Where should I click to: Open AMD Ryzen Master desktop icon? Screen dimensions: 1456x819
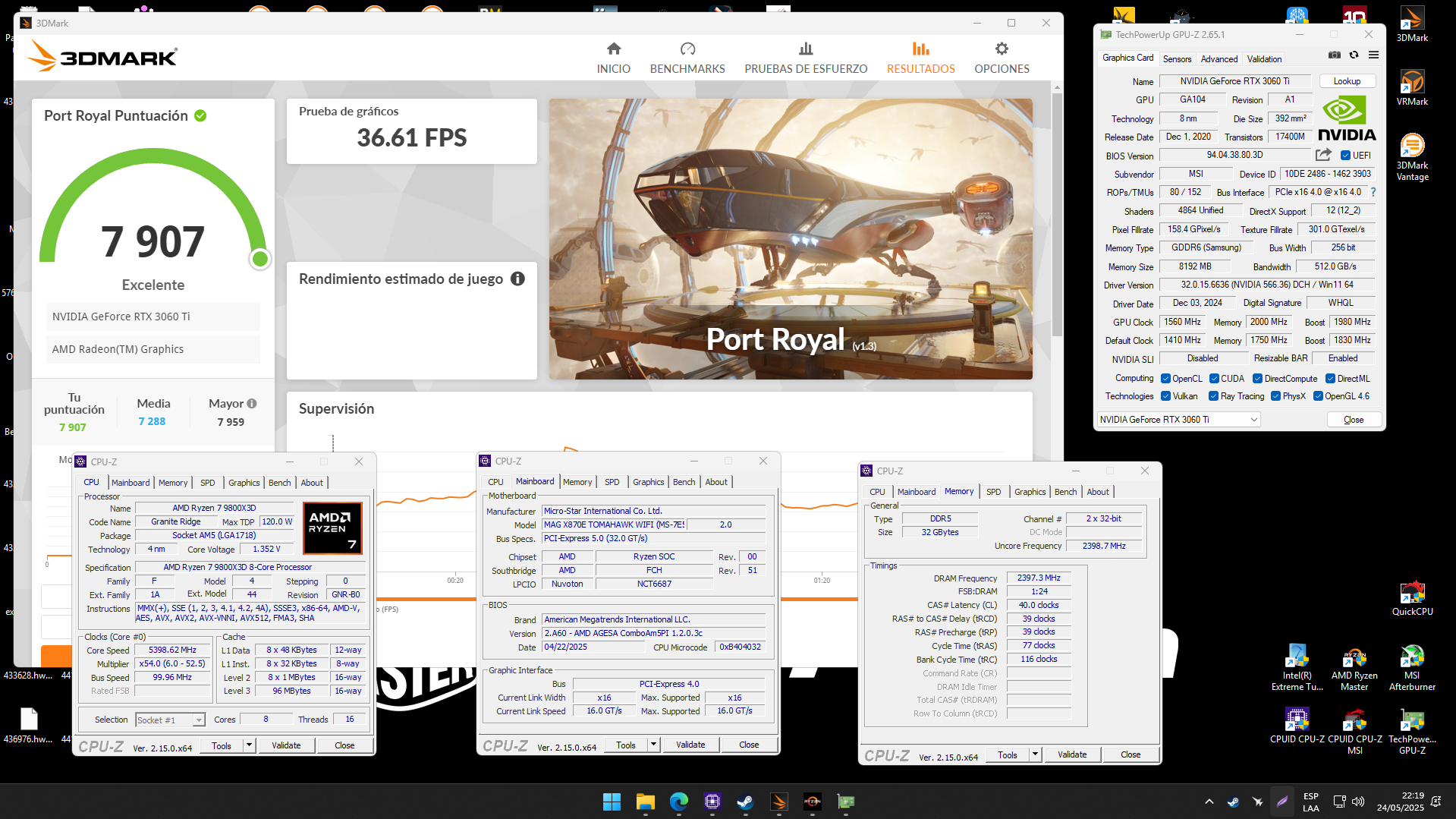click(1354, 668)
